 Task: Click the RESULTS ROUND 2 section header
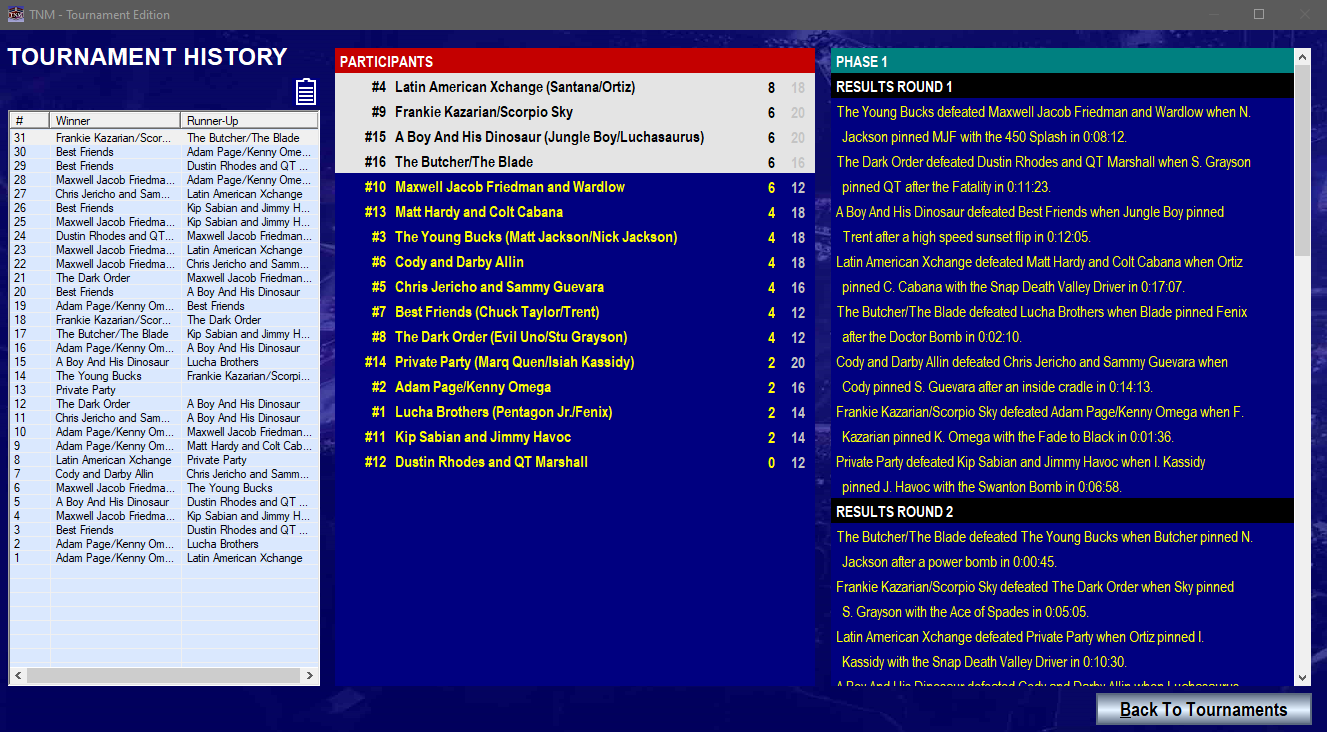pyautogui.click(x=1060, y=511)
